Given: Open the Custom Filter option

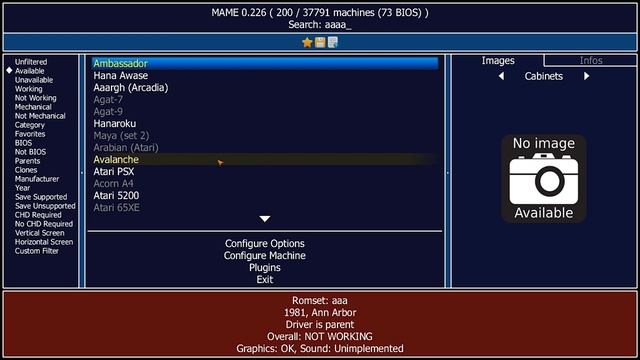Looking at the screenshot, I should 37,251.
